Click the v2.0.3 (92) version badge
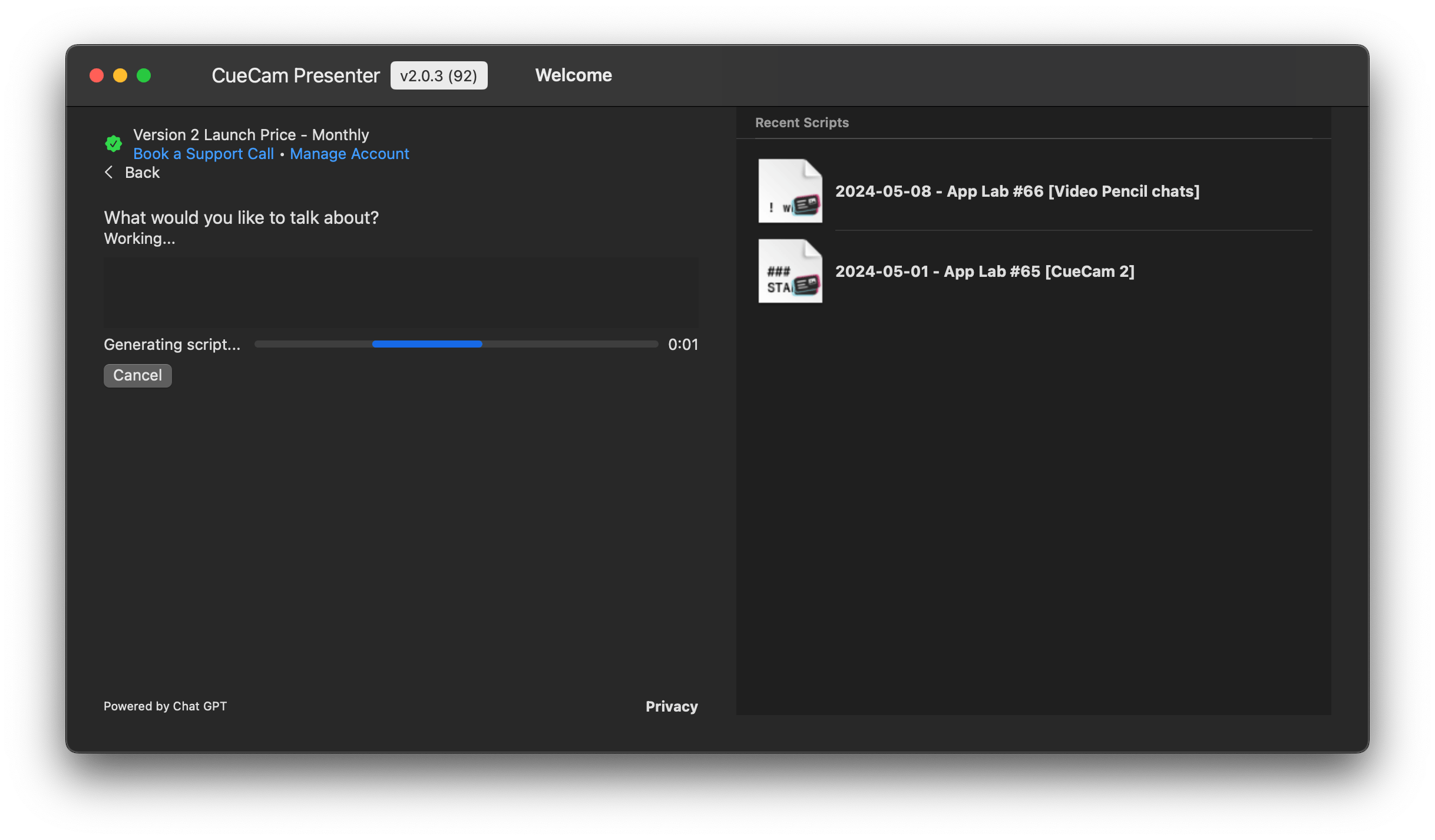The height and width of the screenshot is (840, 1435). click(438, 75)
